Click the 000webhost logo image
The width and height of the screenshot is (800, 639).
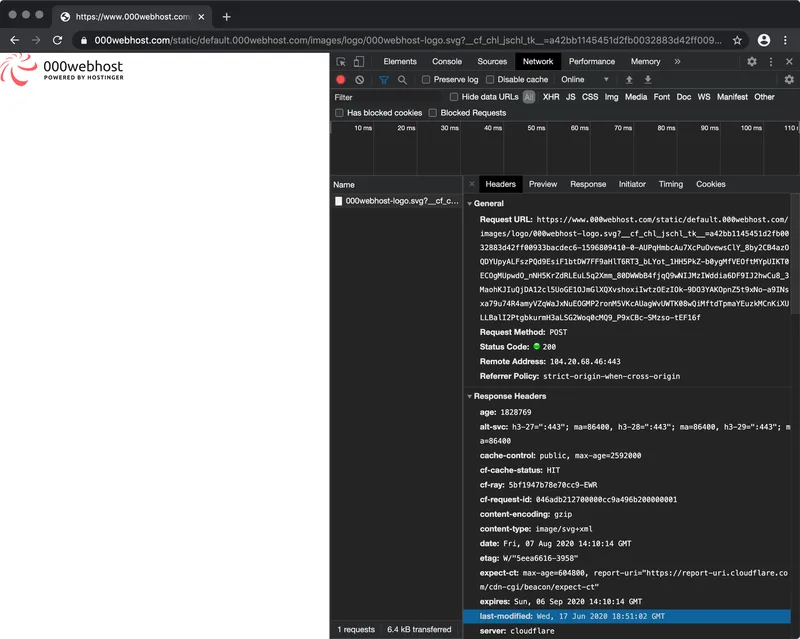(x=62, y=70)
